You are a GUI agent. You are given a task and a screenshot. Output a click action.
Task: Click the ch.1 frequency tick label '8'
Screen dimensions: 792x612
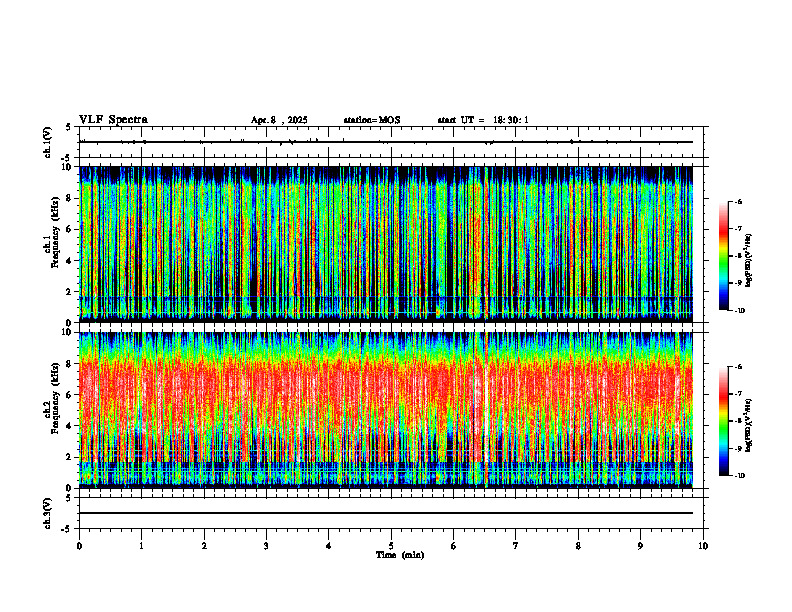70,198
